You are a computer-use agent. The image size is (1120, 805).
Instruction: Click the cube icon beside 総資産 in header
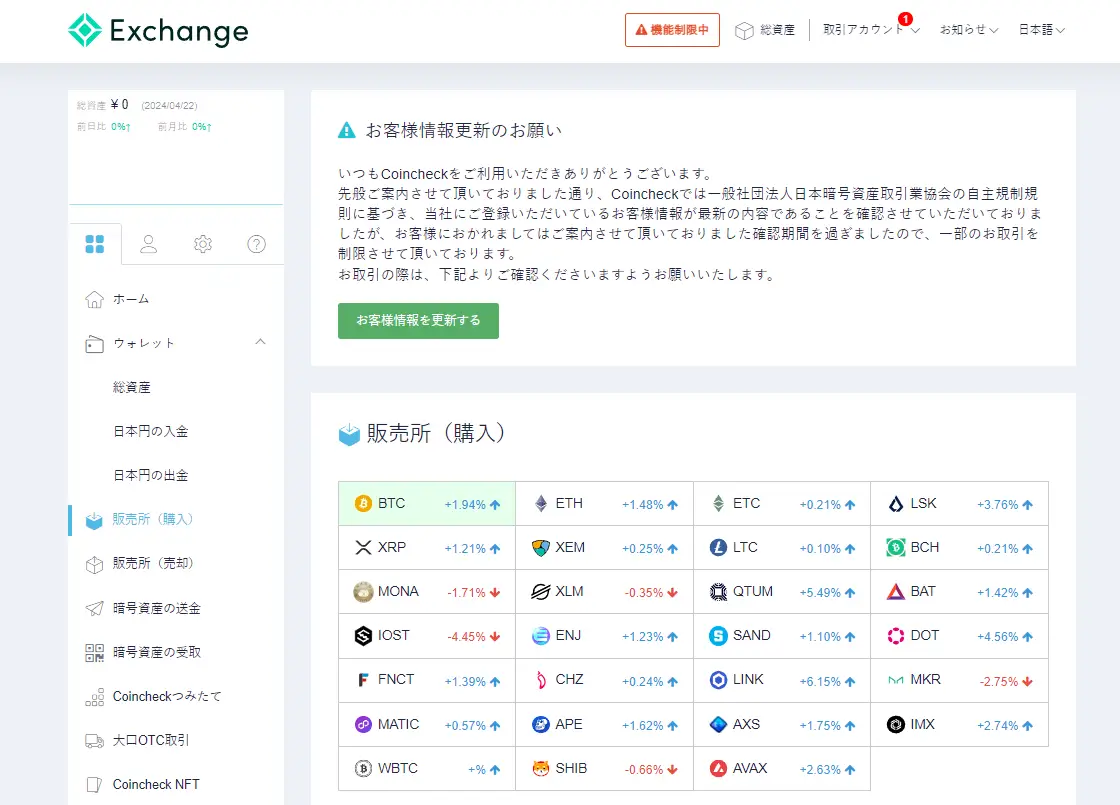pyautogui.click(x=744, y=31)
